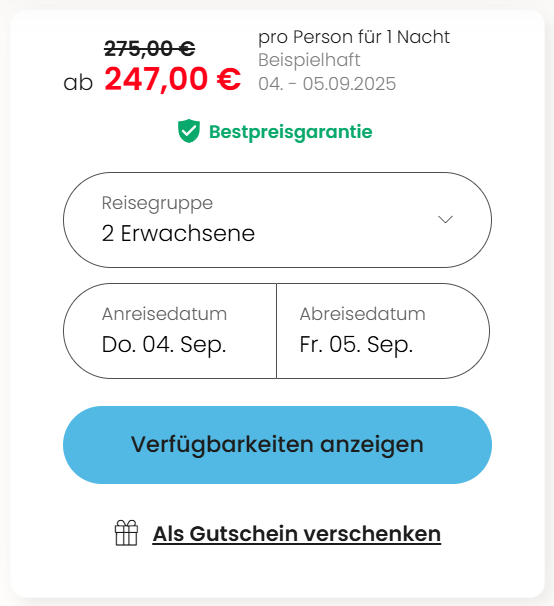Click the example date 04. - 05.09.2025

click(x=327, y=84)
